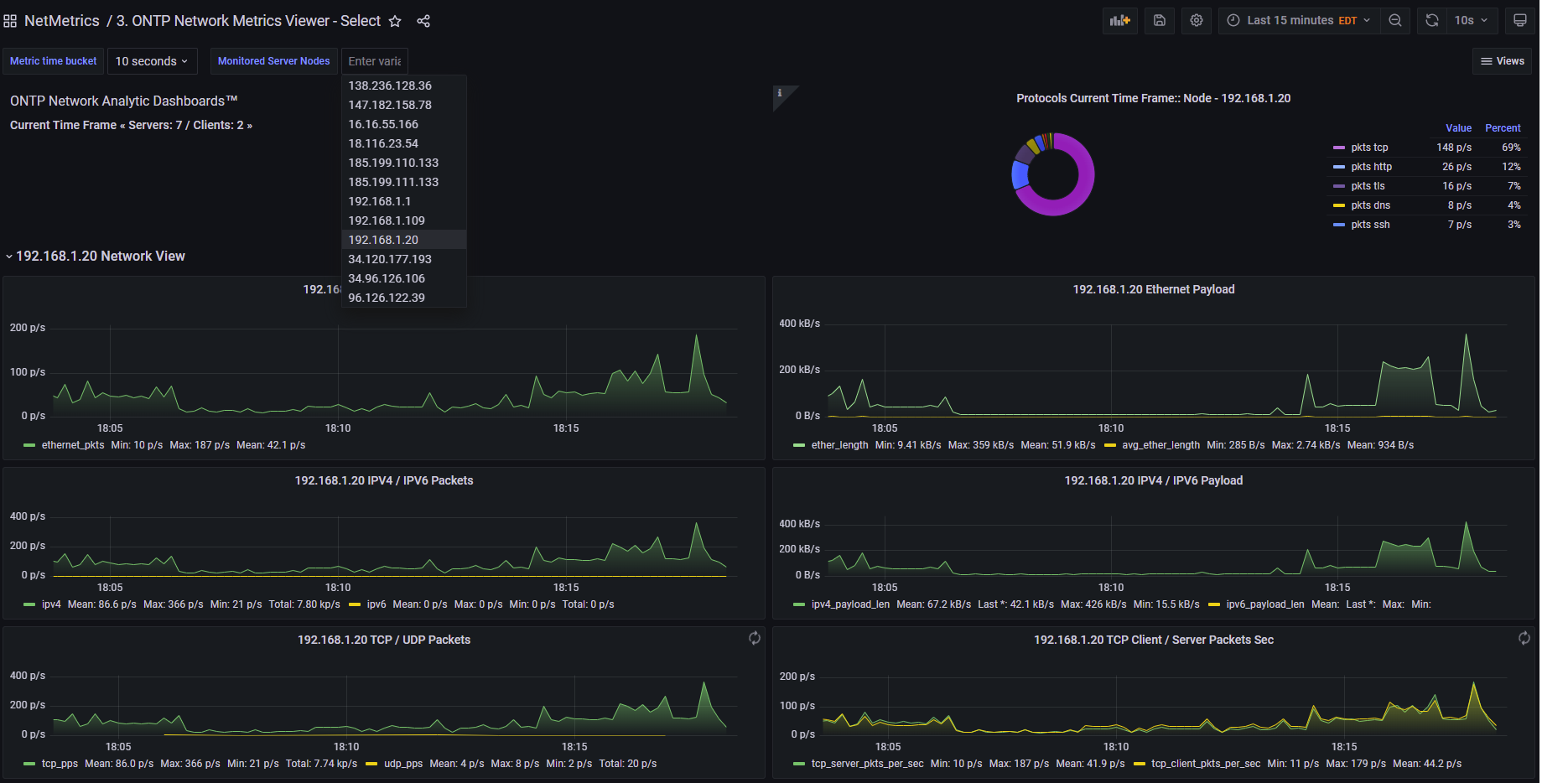This screenshot has height=783, width=1568.
Task: Select node 138.236.128.36 from list
Action: pos(404,86)
